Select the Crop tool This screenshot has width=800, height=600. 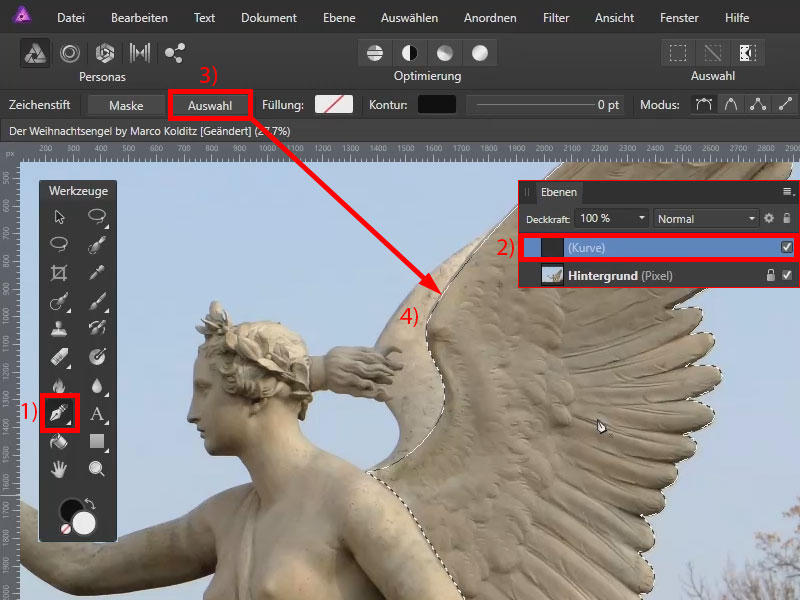[59, 273]
